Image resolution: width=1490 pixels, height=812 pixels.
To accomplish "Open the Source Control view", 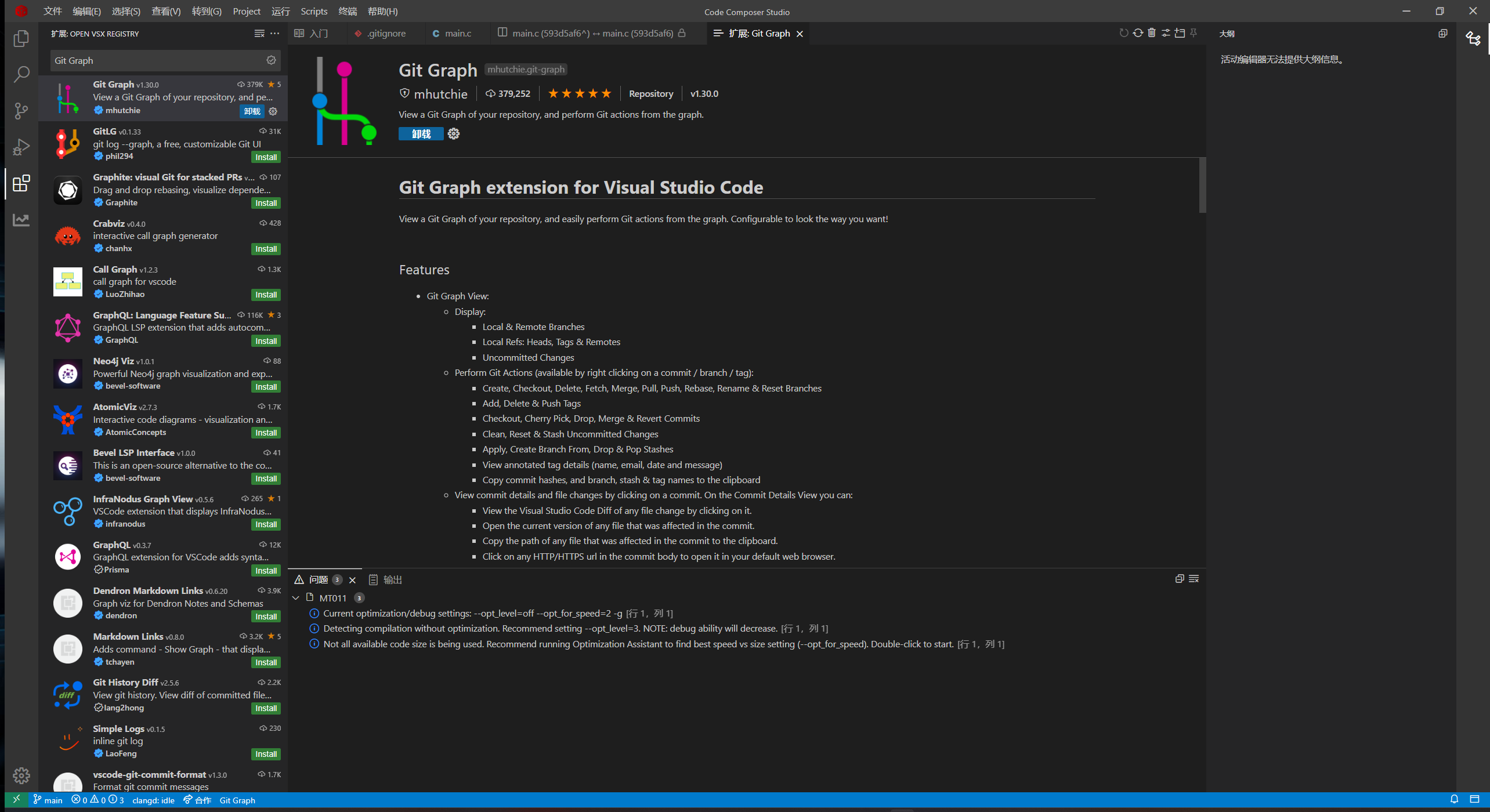I will (x=21, y=111).
